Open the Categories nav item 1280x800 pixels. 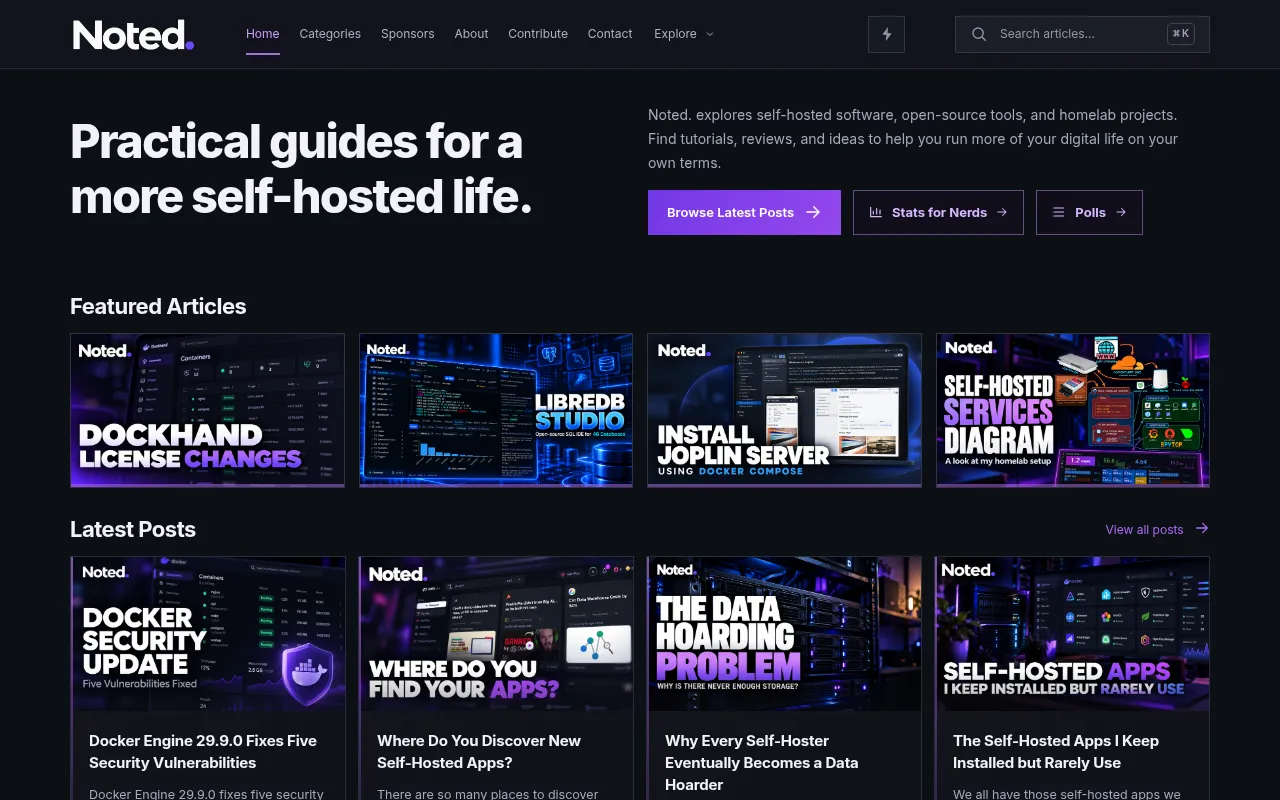[330, 34]
